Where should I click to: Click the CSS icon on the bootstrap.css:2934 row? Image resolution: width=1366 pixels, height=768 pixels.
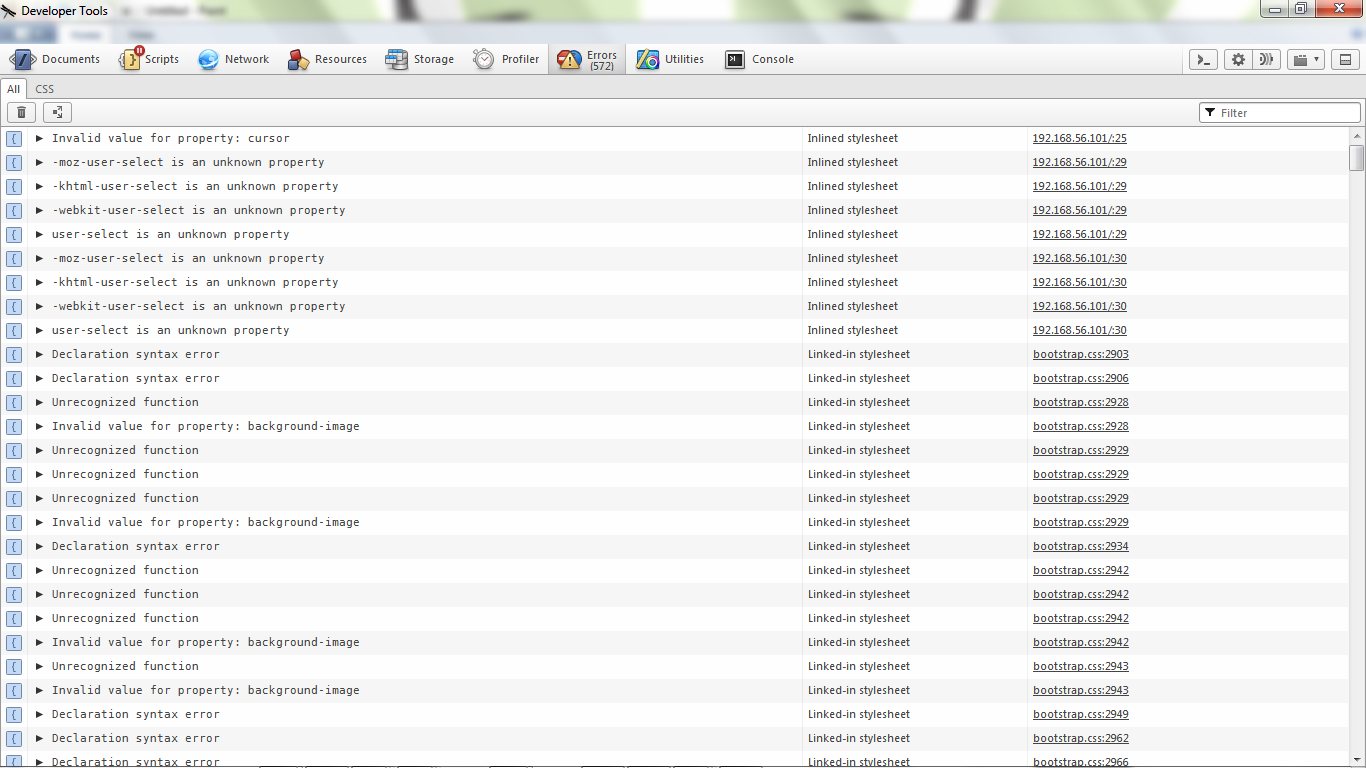[x=14, y=547]
